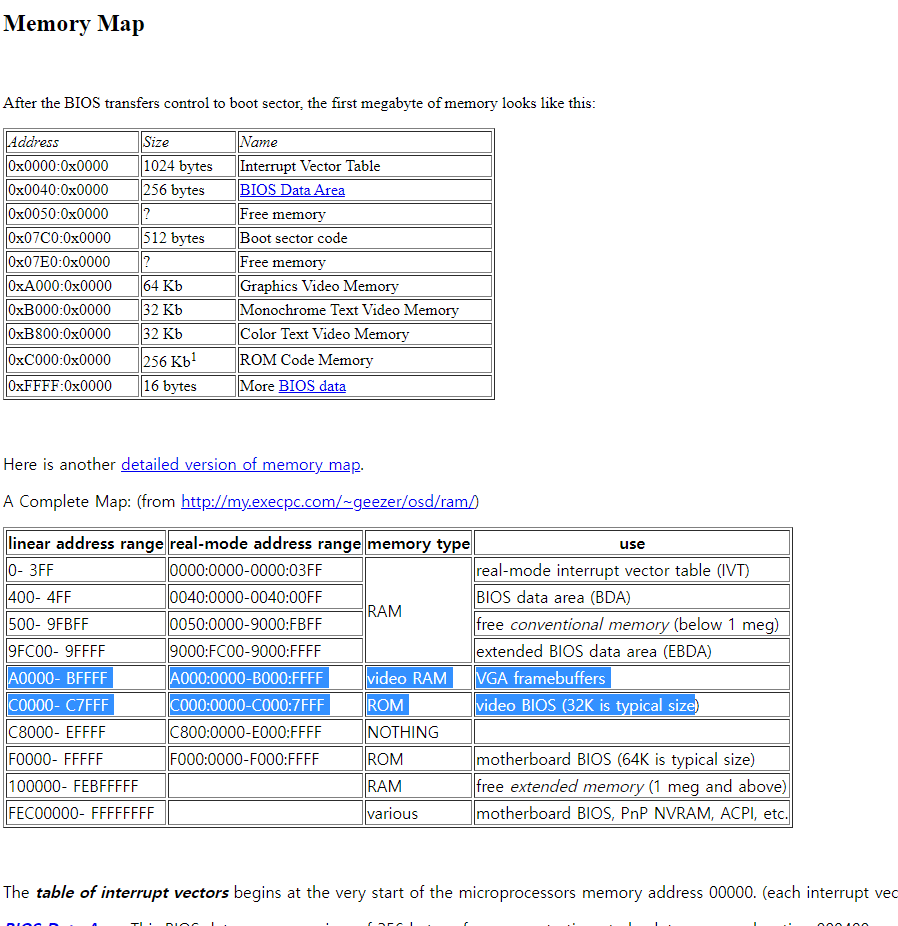Click 'video BIOS (32K is typical size)' cell
This screenshot has height=926, width=898.
click(632, 705)
